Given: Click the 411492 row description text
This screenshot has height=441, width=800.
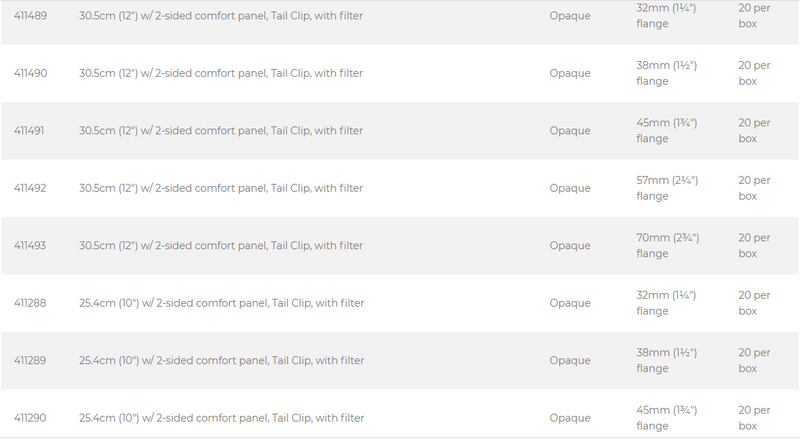Looking at the screenshot, I should [221, 188].
